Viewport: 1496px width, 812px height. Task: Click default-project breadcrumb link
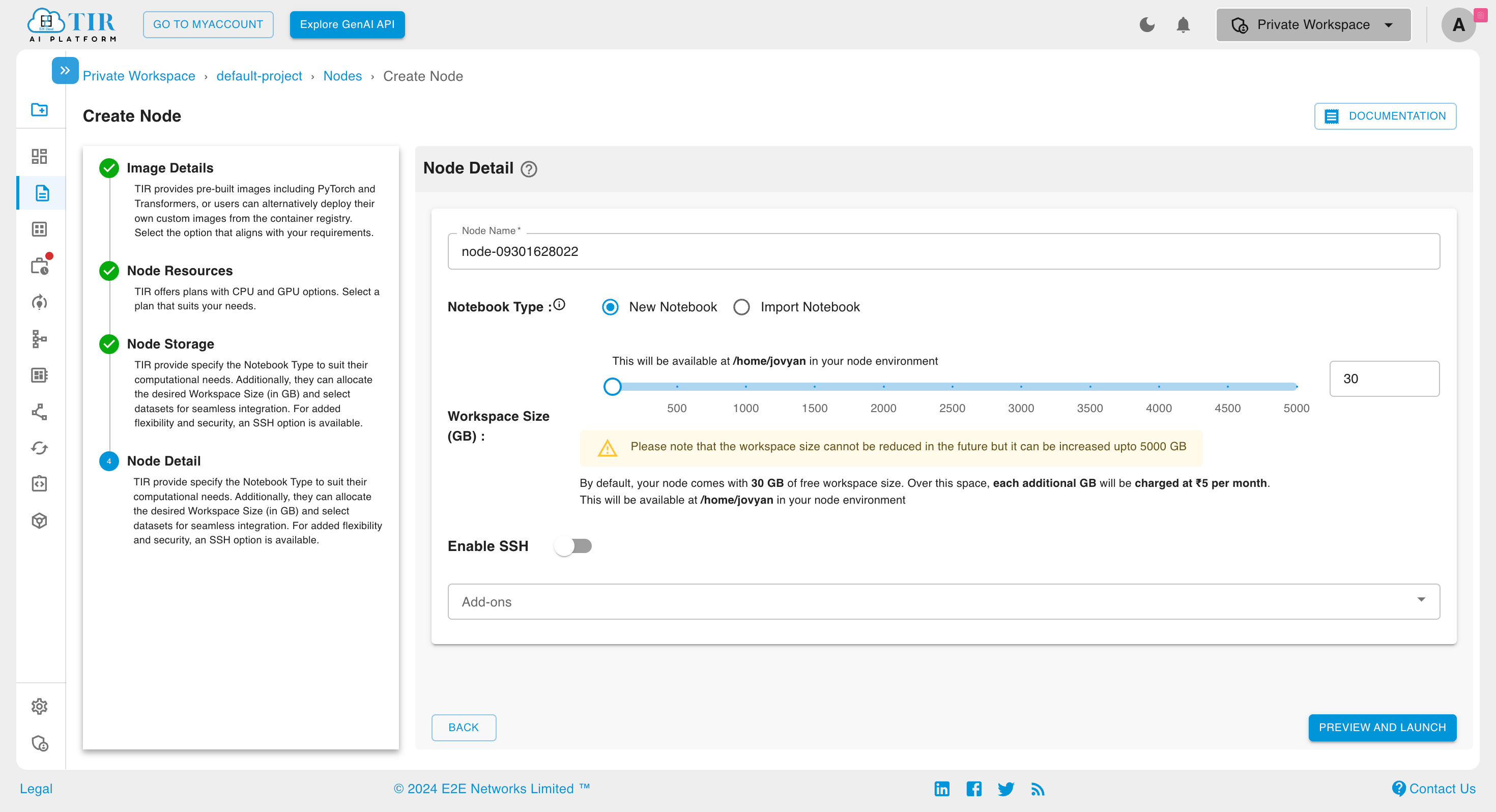[259, 76]
